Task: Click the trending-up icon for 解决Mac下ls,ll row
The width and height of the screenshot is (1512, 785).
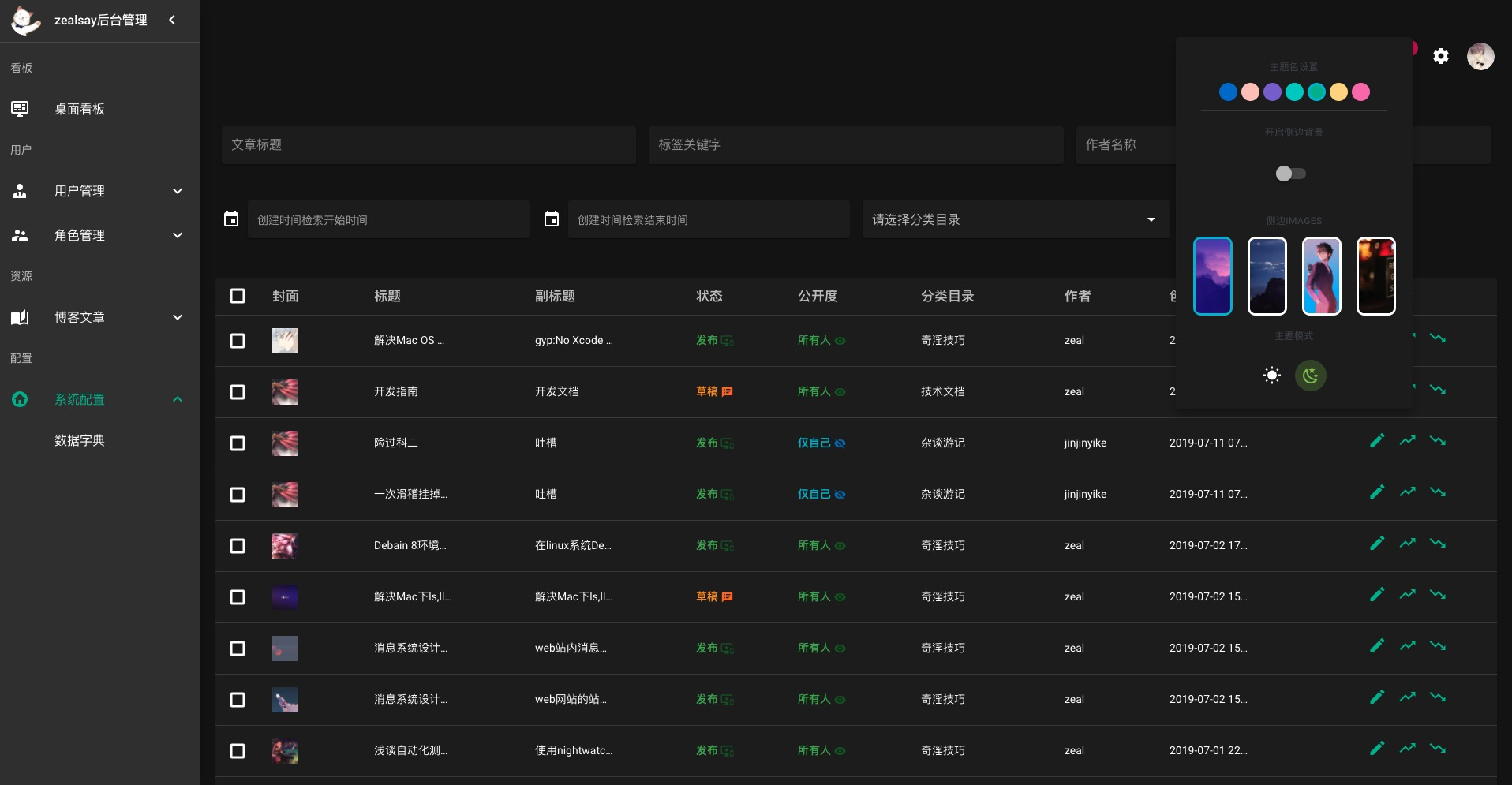Action: (1408, 594)
